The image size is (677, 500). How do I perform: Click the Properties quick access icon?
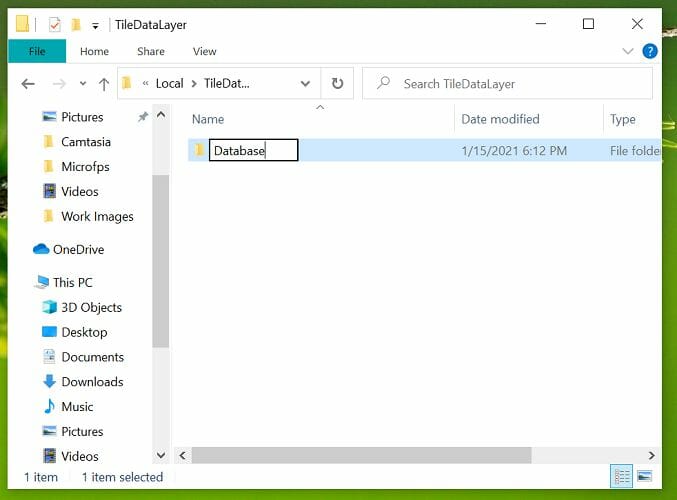tap(54, 25)
